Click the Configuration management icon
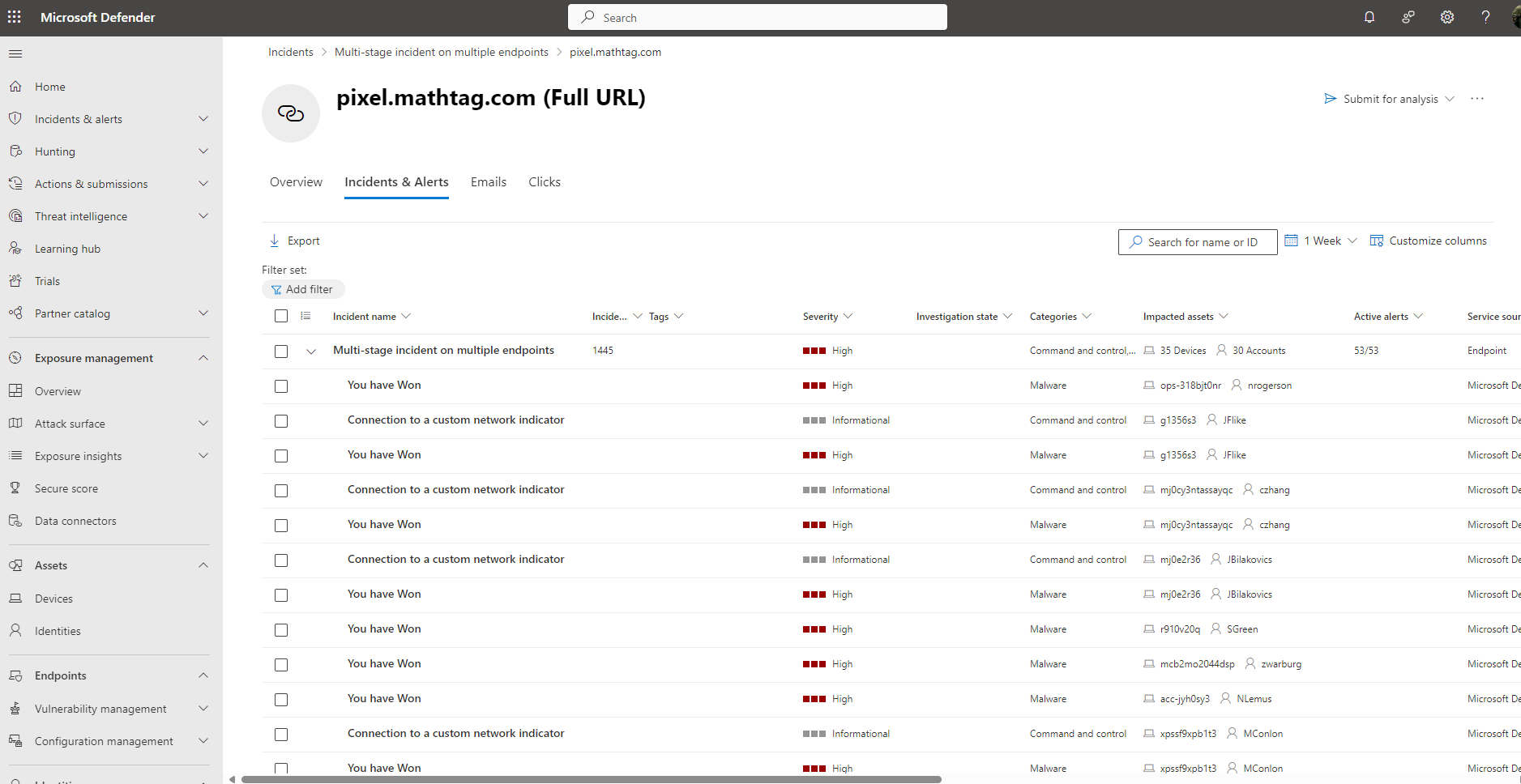1521x784 pixels. coord(15,741)
